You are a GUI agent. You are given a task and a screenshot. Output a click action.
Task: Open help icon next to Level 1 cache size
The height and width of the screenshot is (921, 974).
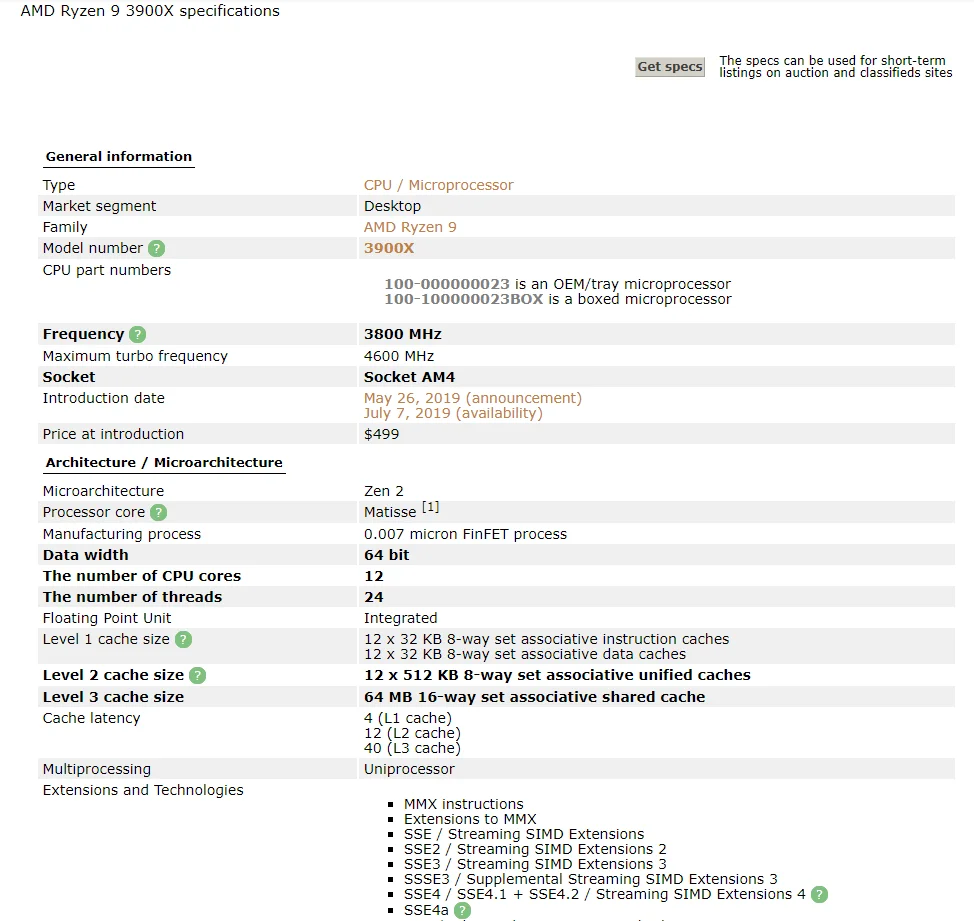[183, 640]
